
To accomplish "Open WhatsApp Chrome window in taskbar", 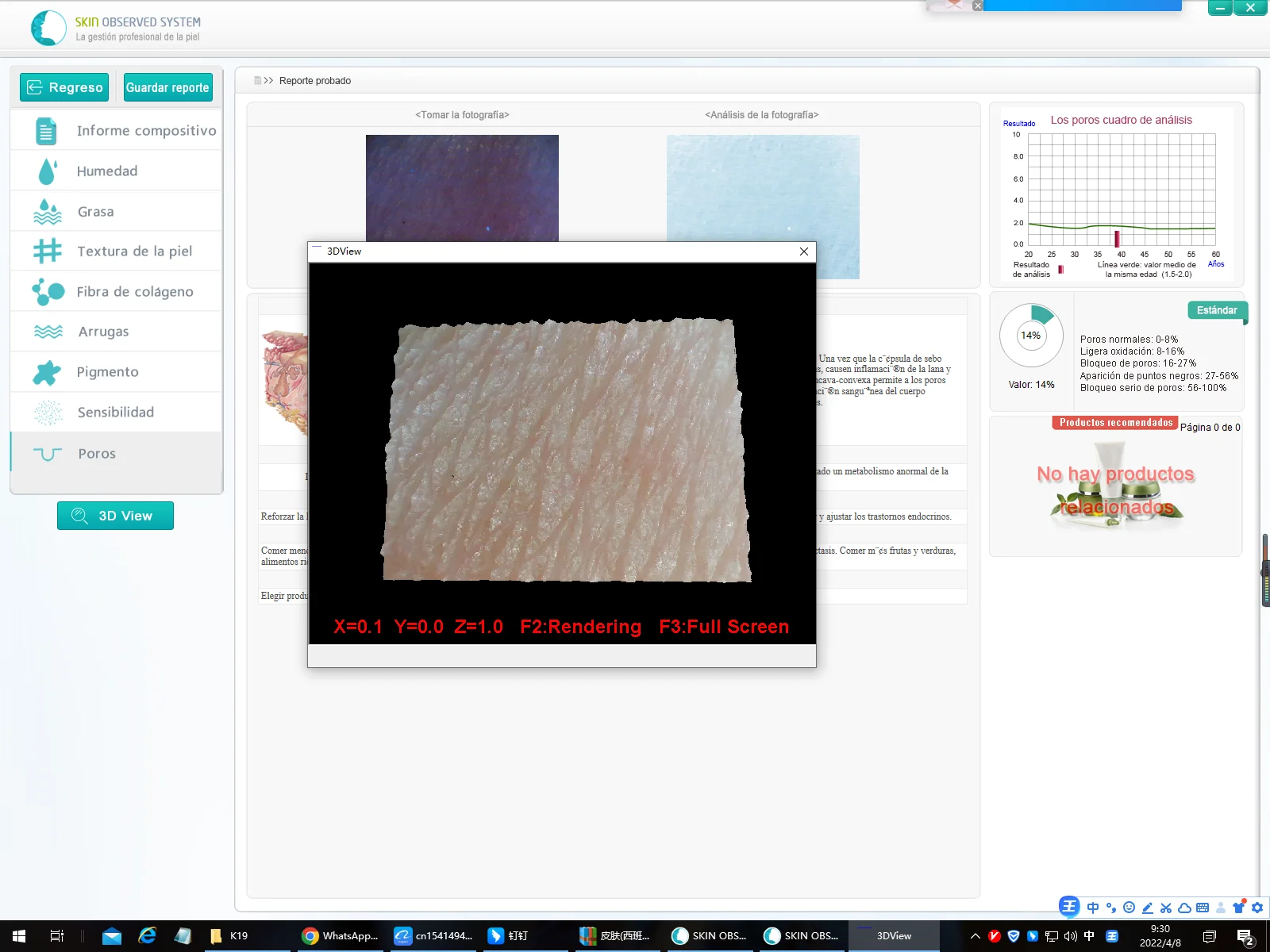I will point(341,936).
